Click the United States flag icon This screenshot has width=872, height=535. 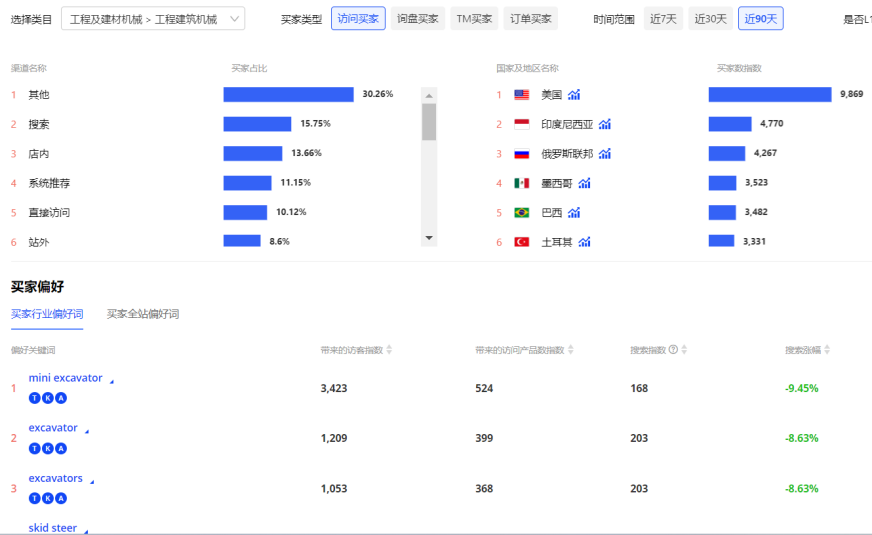click(x=522, y=95)
